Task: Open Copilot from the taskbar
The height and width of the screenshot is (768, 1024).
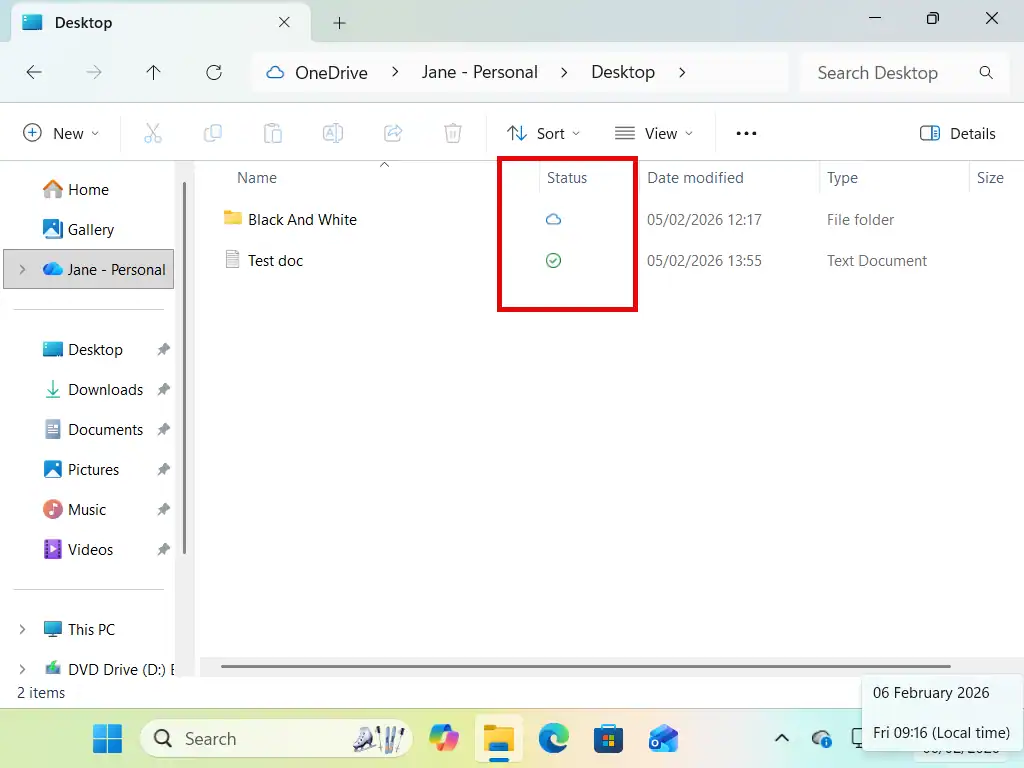Action: click(x=444, y=738)
